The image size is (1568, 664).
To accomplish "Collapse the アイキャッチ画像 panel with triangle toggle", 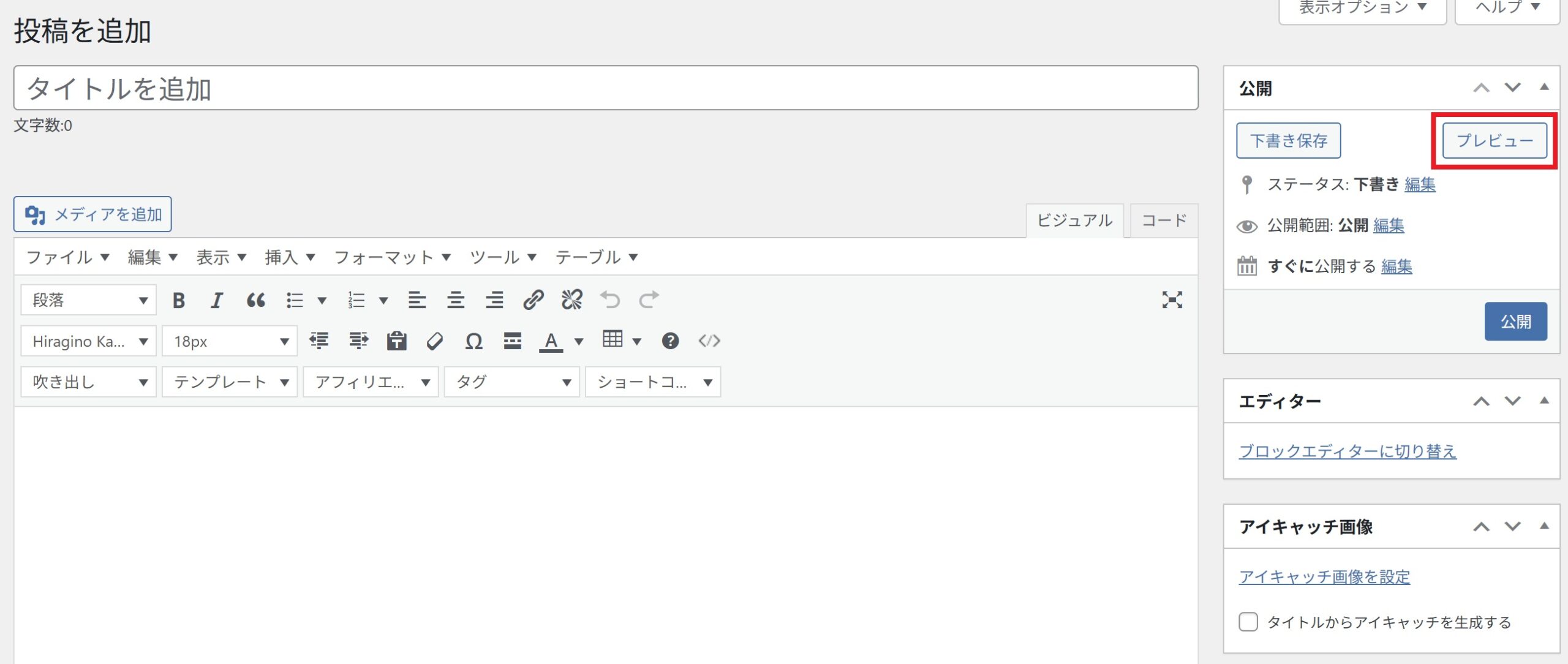I will tap(1544, 526).
